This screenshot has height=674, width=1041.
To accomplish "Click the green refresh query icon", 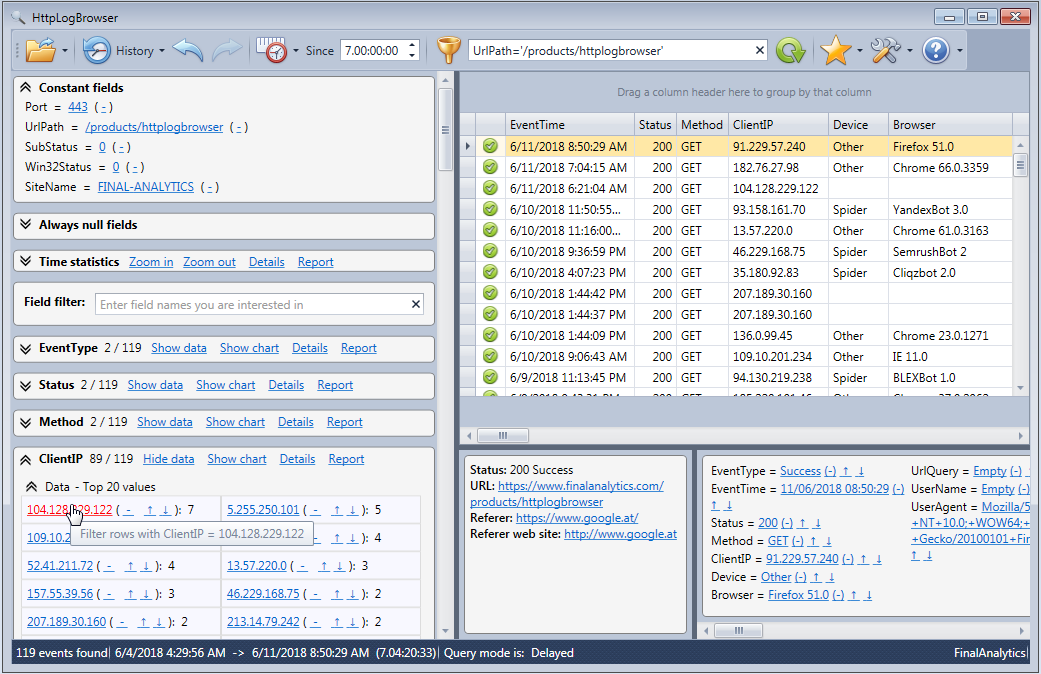I will point(791,50).
